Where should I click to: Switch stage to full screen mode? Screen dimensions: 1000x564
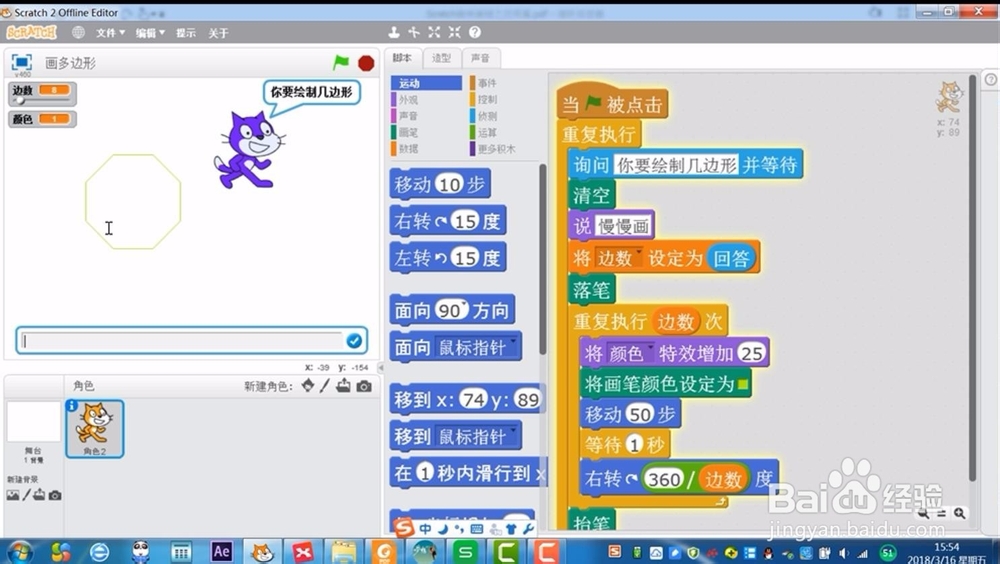click(22, 62)
